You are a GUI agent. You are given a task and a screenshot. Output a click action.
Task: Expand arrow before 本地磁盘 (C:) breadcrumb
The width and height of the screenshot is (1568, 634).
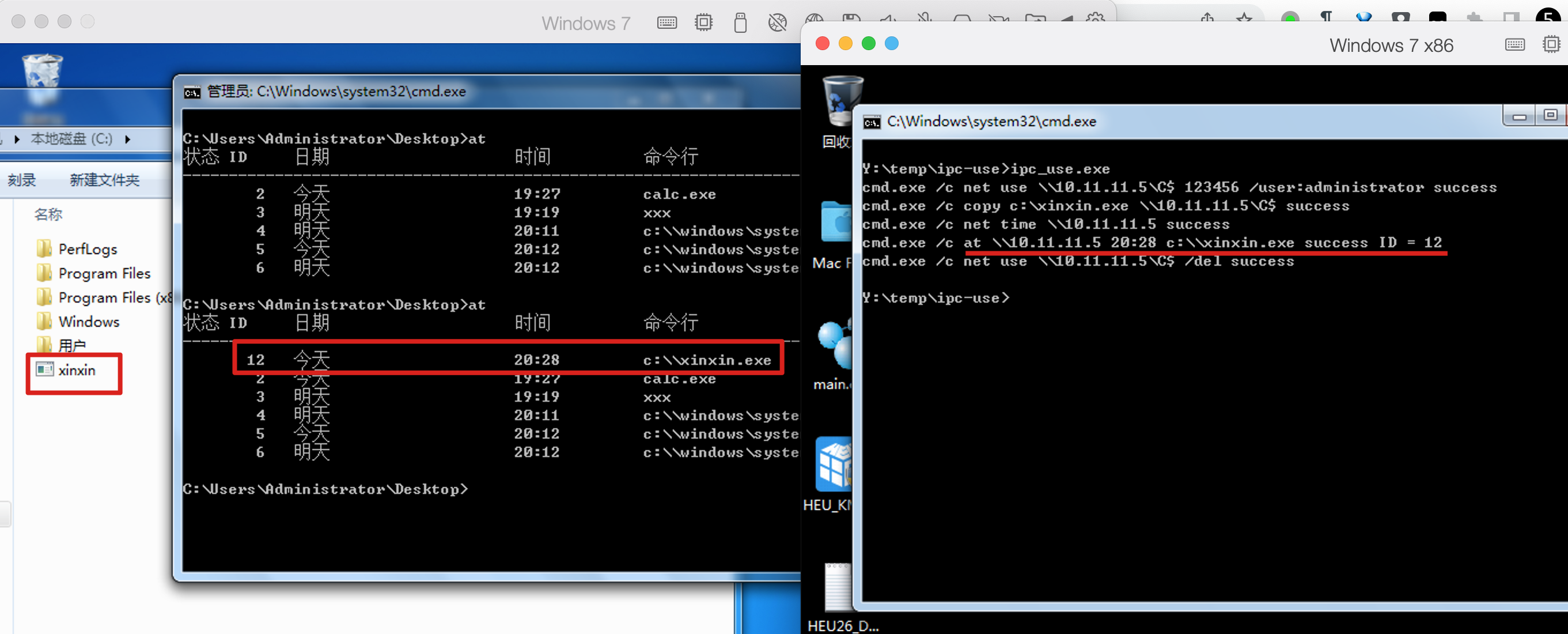pos(17,139)
